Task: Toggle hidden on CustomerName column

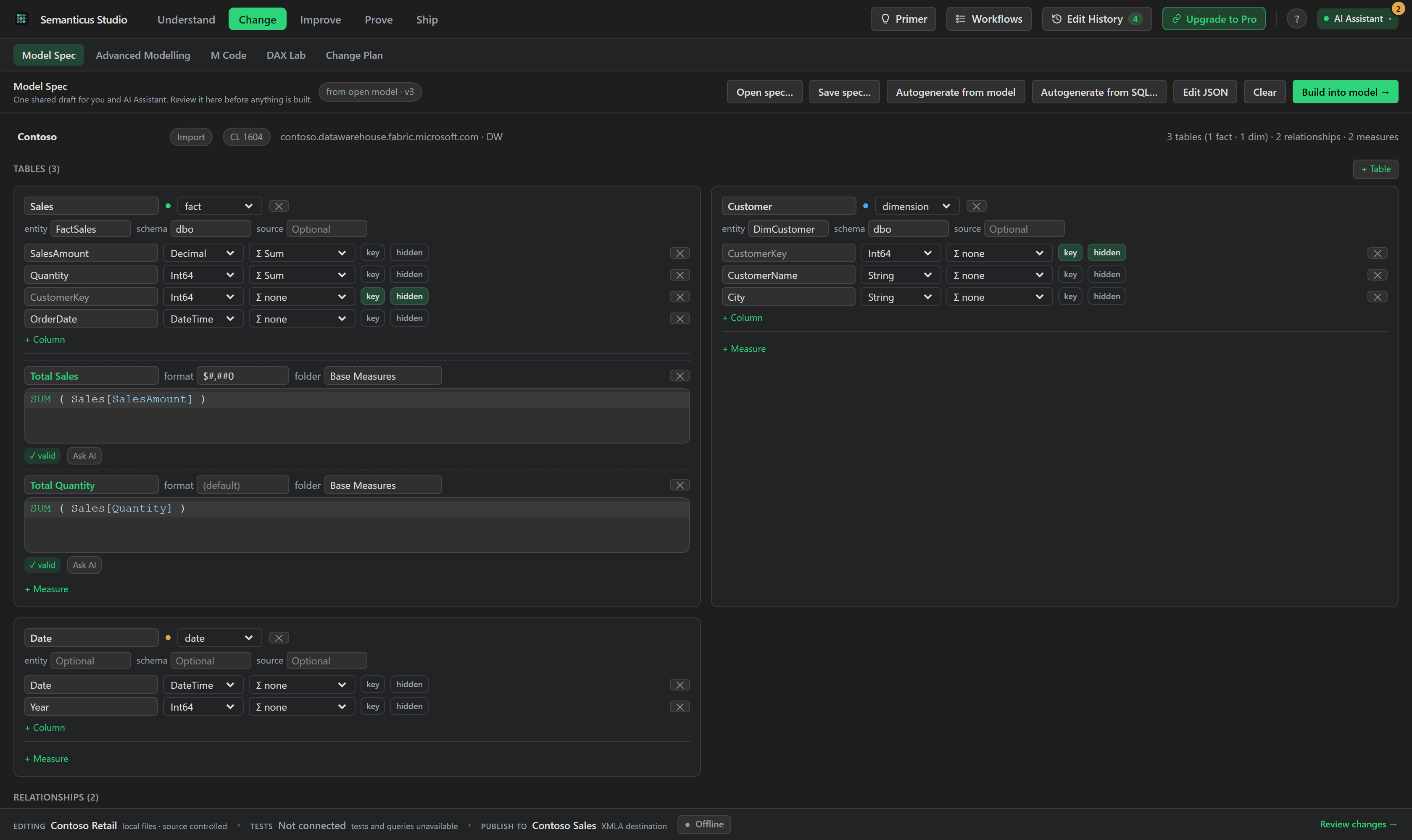Action: 1106,275
